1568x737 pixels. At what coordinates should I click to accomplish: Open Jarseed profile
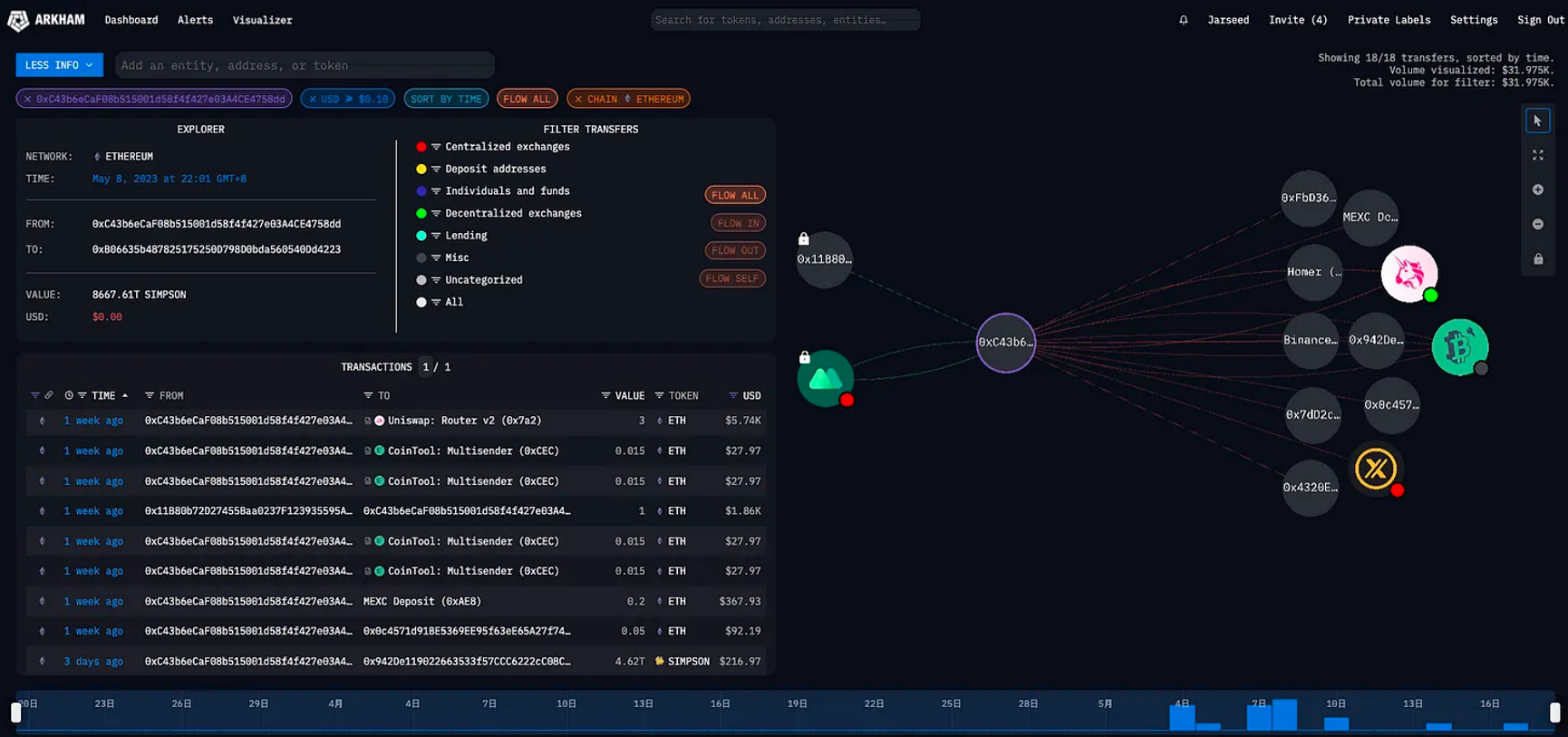[x=1228, y=20]
